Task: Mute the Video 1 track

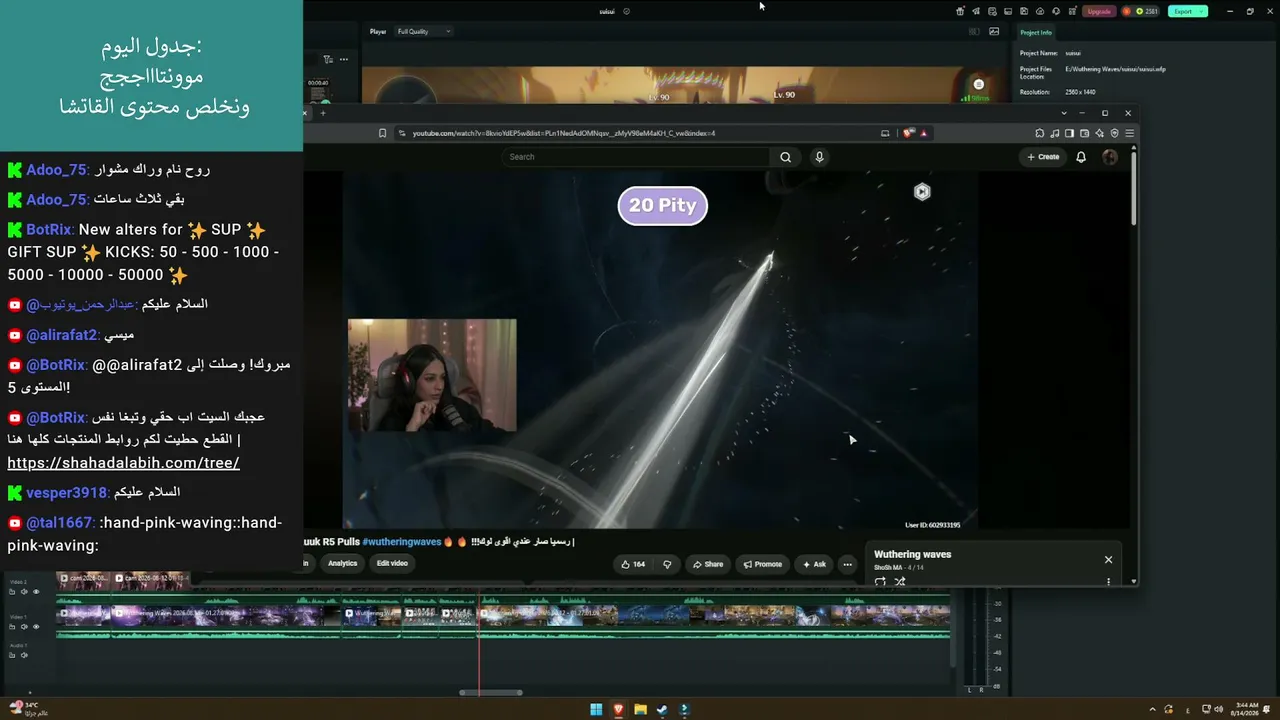Action: (x=24, y=627)
